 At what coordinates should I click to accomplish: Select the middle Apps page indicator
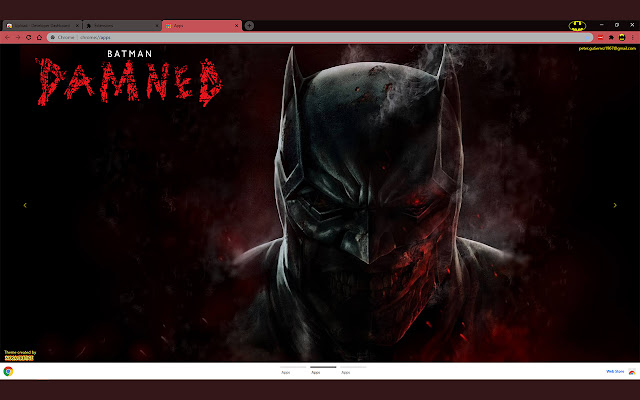tap(323, 370)
